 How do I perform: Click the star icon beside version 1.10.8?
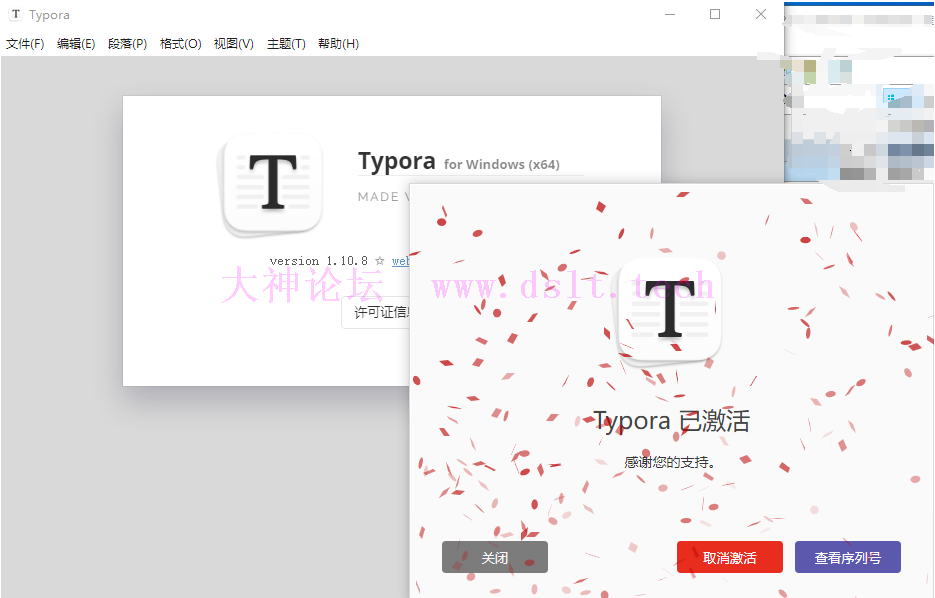click(x=380, y=261)
